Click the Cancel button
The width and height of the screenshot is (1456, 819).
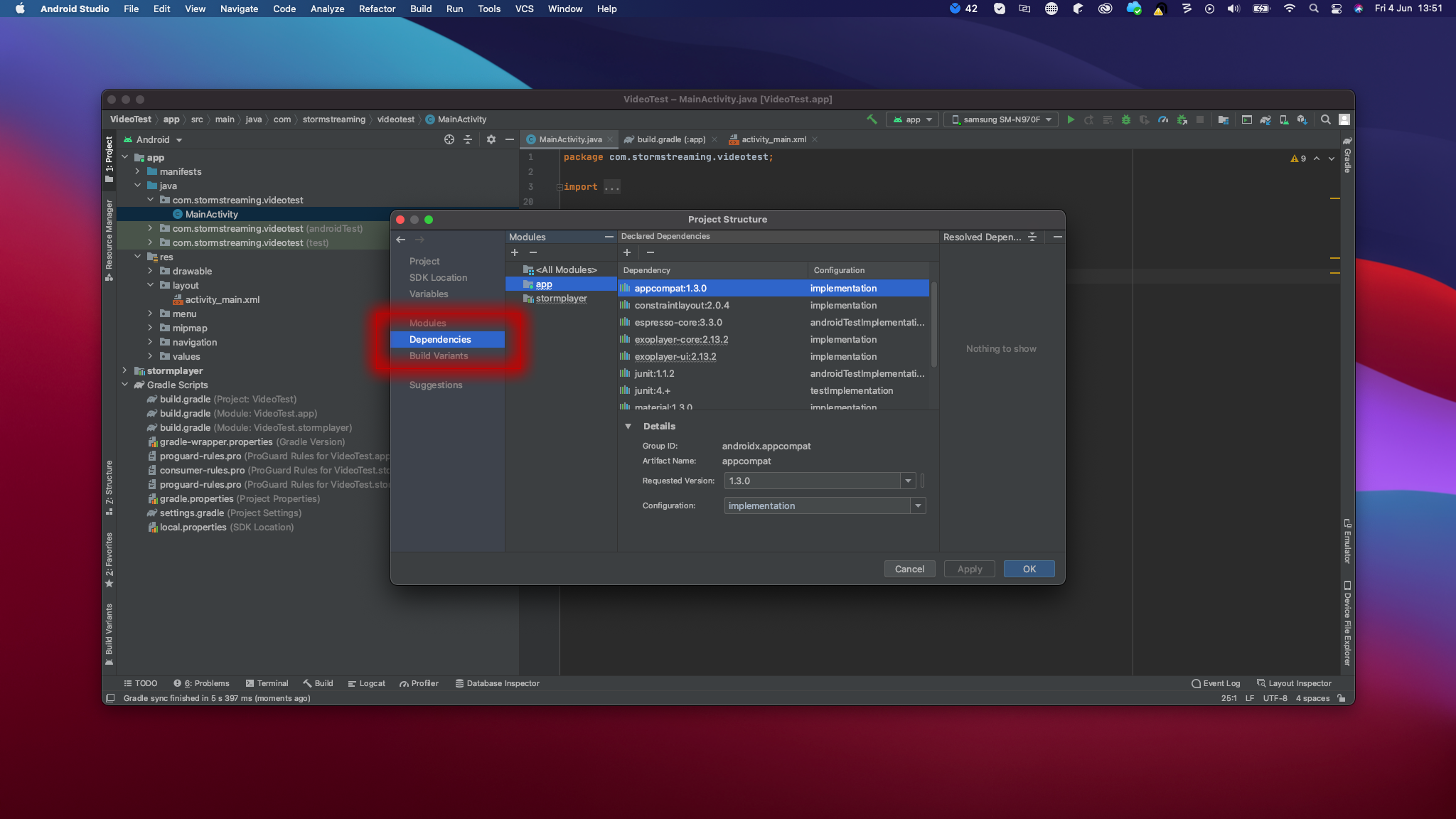point(909,569)
